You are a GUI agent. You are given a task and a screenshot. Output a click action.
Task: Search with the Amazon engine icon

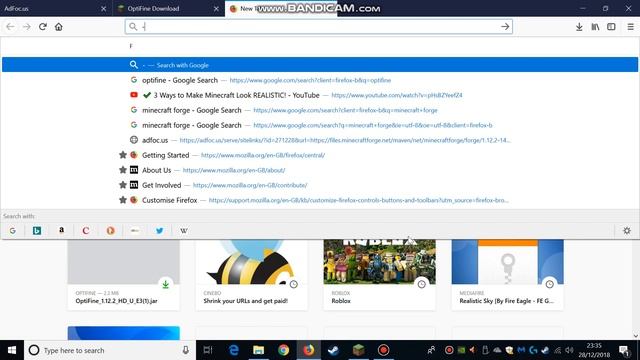click(x=61, y=231)
